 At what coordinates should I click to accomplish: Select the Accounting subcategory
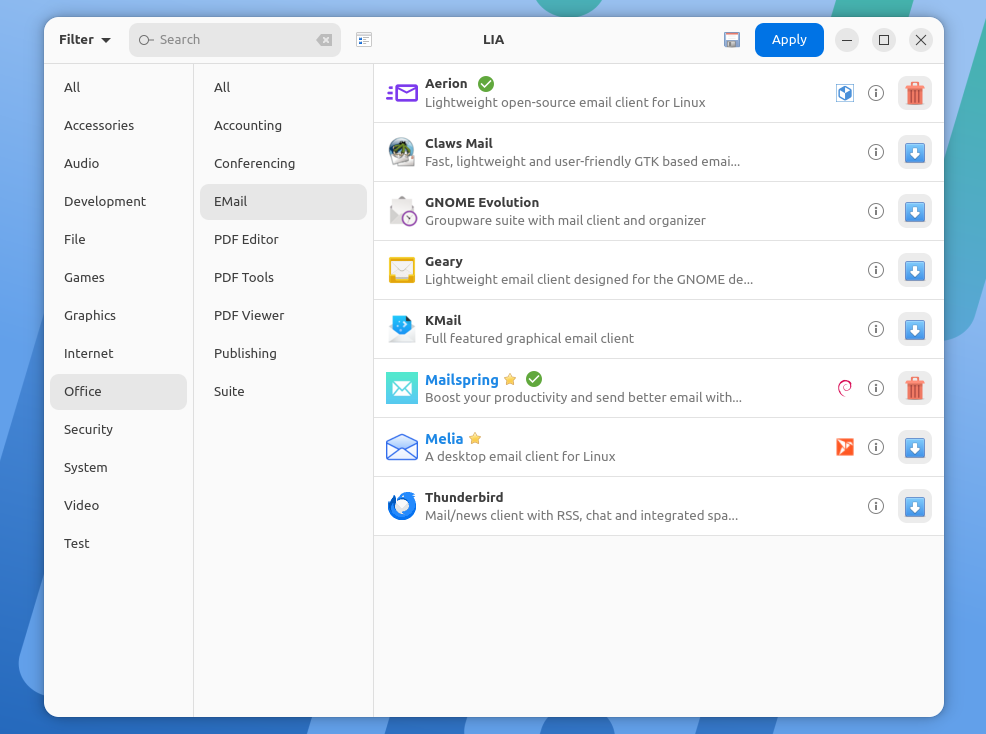tap(283, 126)
